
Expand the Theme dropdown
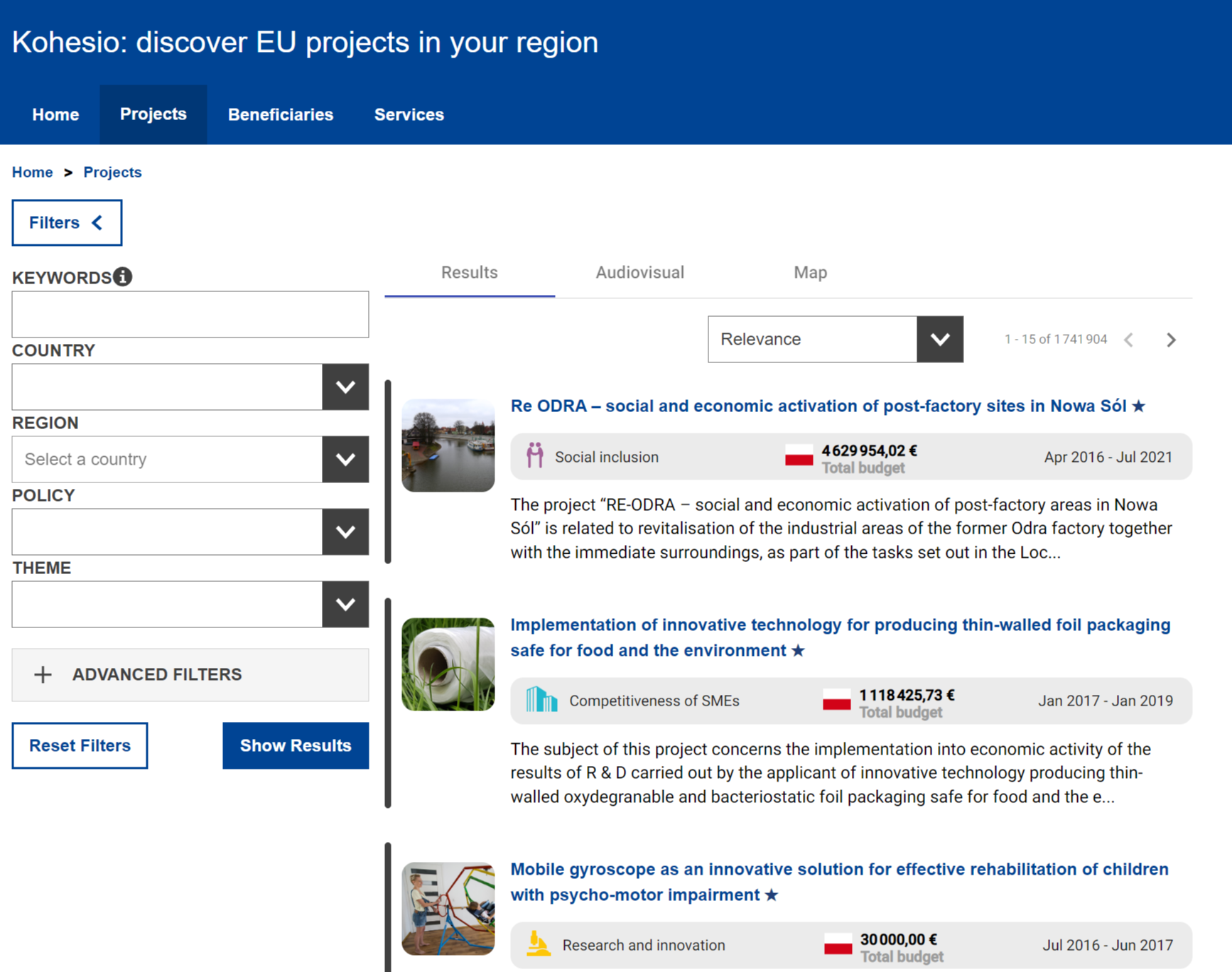[x=345, y=605]
